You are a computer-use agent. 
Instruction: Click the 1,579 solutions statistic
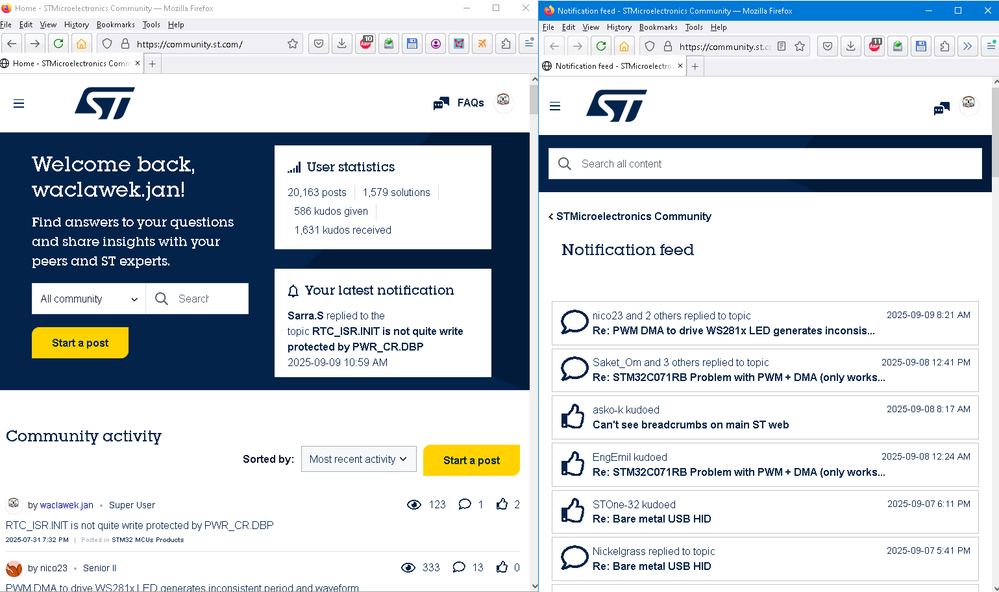pos(396,192)
